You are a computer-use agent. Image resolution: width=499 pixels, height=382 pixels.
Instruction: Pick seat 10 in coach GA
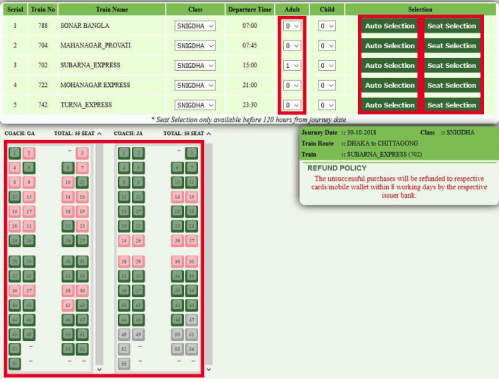pyautogui.click(x=68, y=182)
